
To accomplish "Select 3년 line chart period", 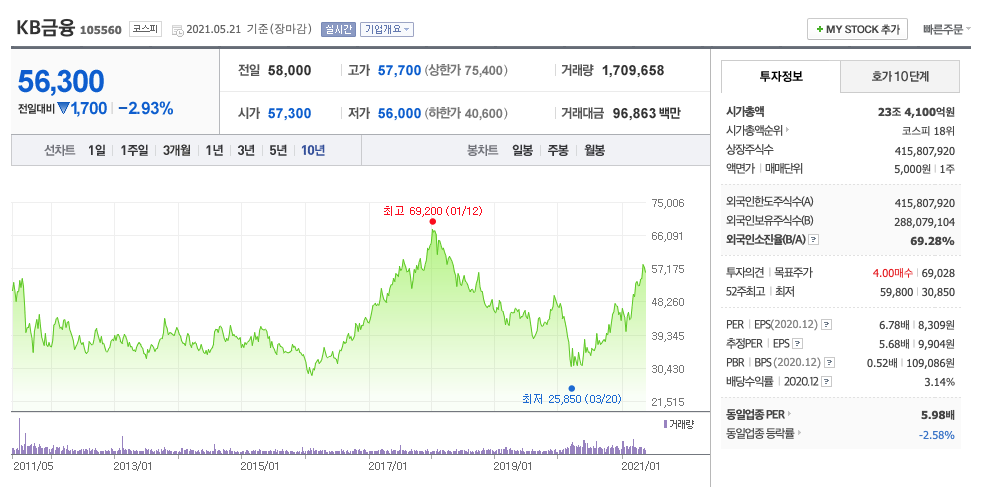I will tap(246, 150).
